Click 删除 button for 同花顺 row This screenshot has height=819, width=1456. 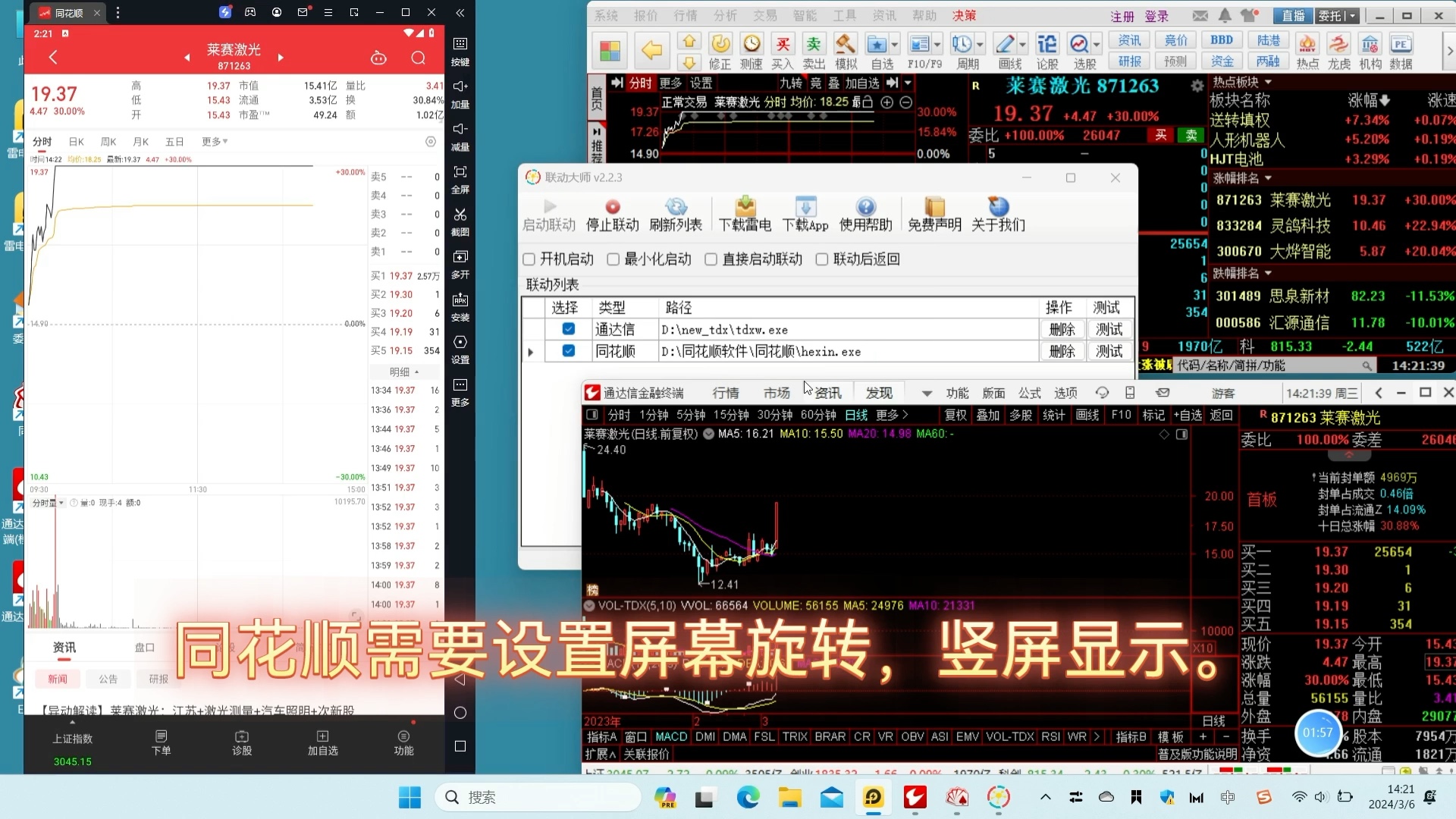click(x=1062, y=351)
